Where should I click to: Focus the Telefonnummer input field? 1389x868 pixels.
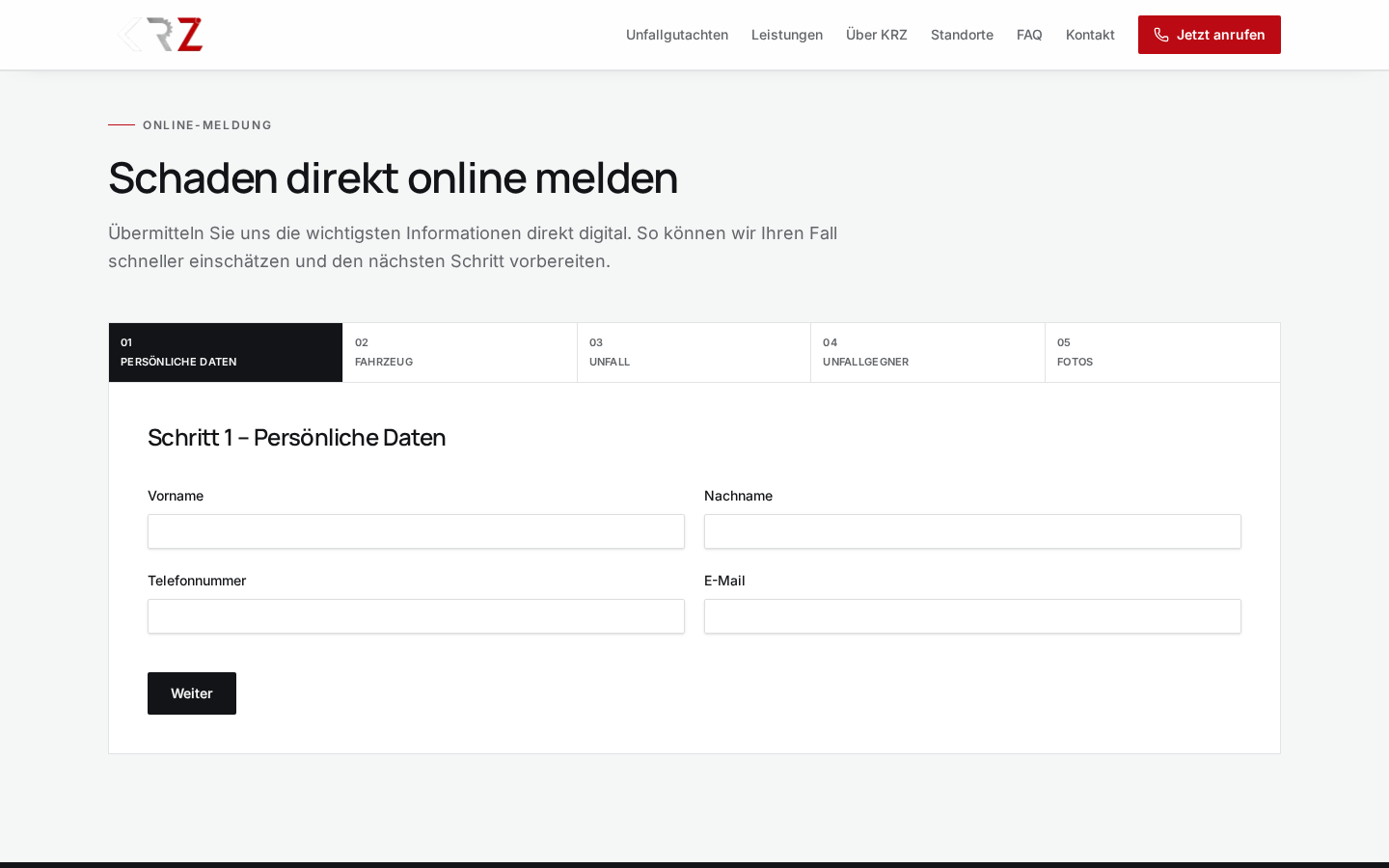(416, 616)
